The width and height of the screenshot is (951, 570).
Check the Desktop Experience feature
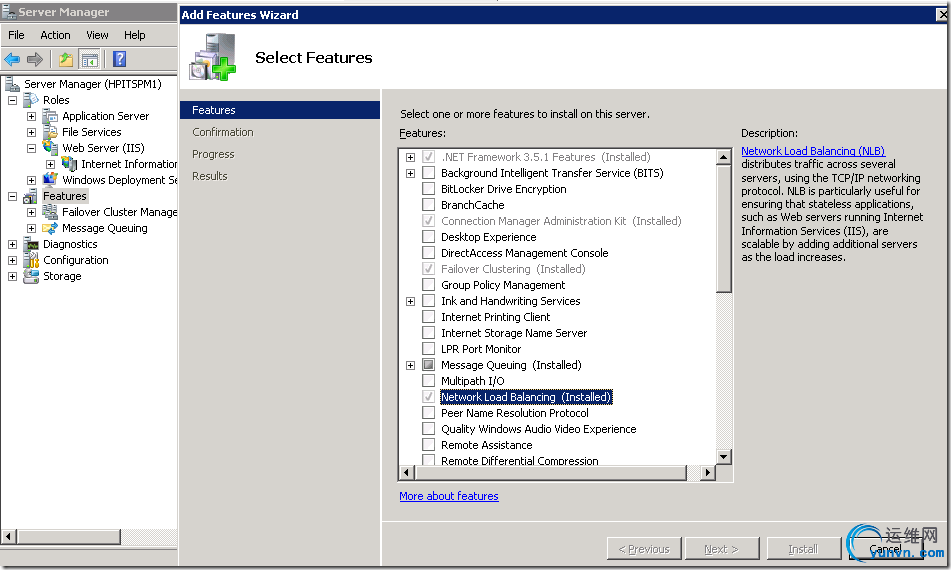[x=428, y=237]
